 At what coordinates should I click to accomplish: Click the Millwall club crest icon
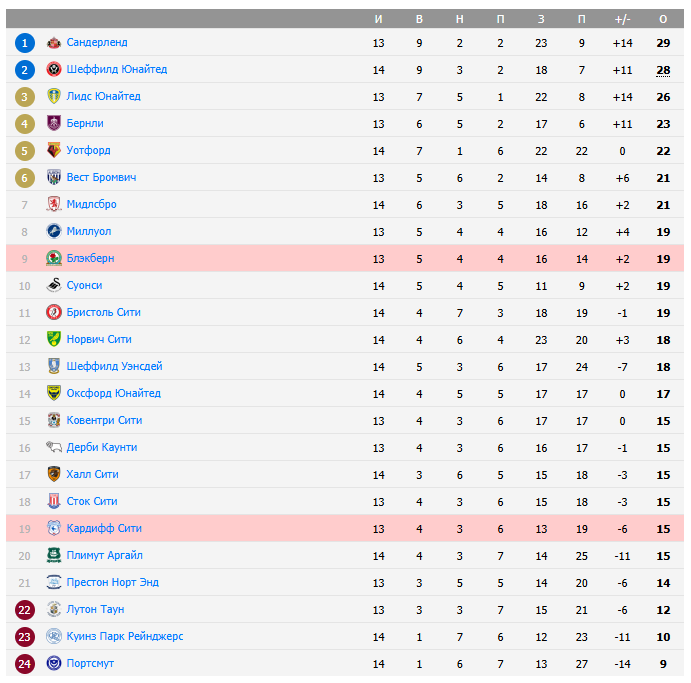click(54, 232)
